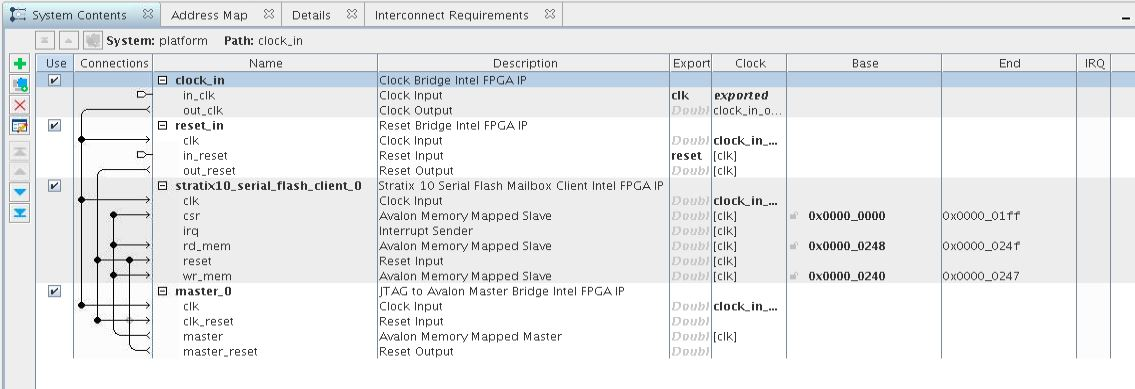Collapse the master_0 component node
The height and width of the screenshot is (389, 1135).
pos(163,291)
